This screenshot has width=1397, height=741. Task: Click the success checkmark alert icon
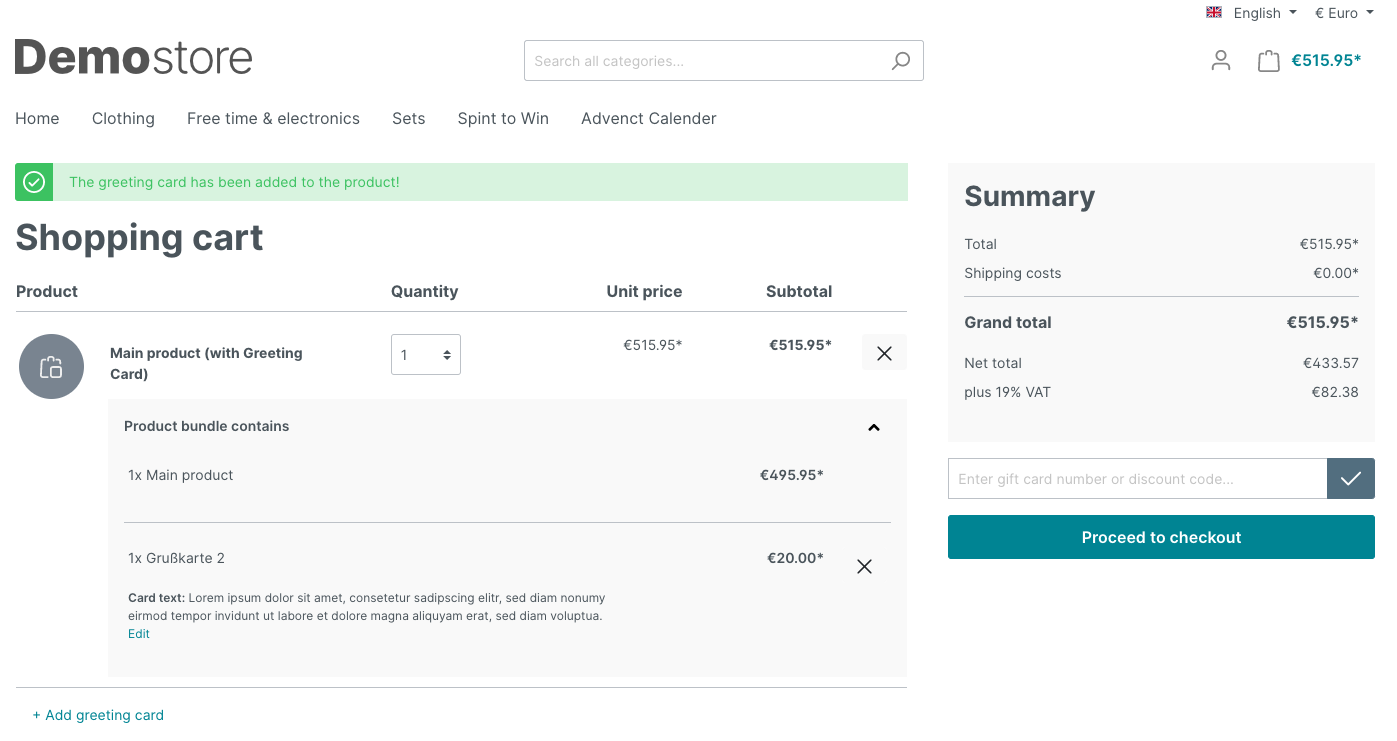pyautogui.click(x=34, y=182)
